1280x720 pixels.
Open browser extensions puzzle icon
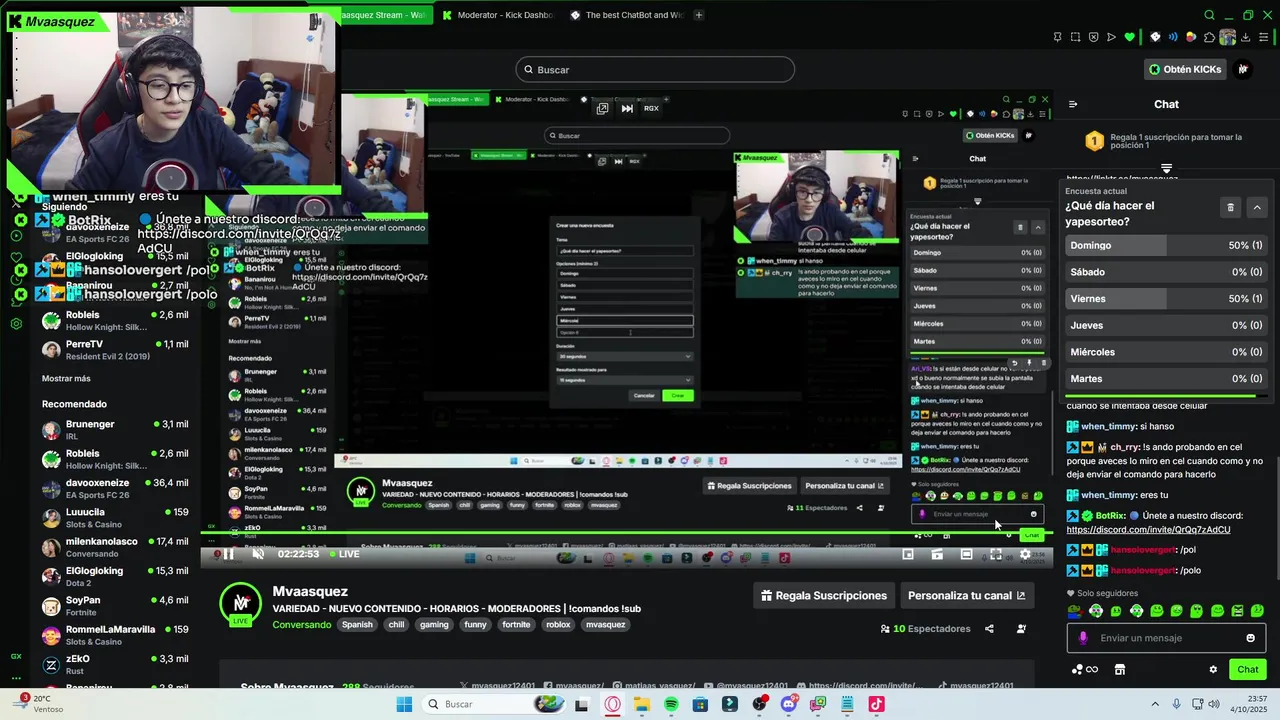(x=1210, y=37)
